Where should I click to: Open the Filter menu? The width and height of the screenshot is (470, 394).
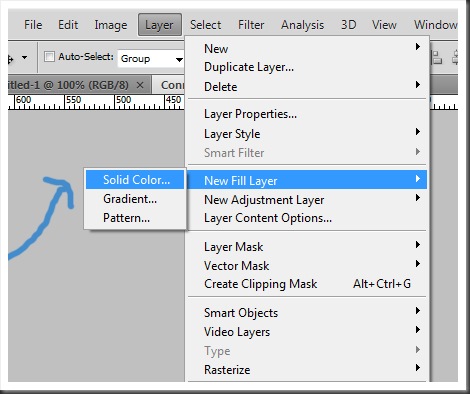[251, 25]
